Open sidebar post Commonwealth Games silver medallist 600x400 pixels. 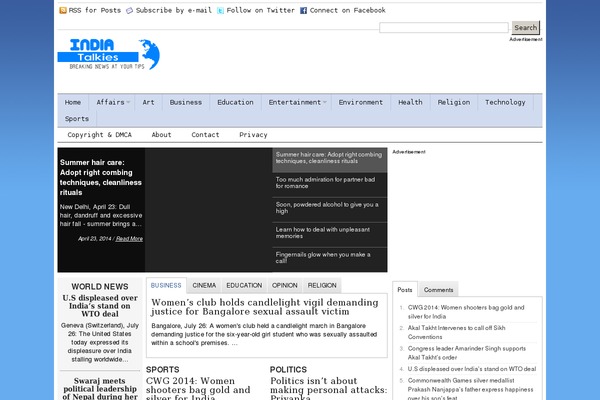(470, 389)
